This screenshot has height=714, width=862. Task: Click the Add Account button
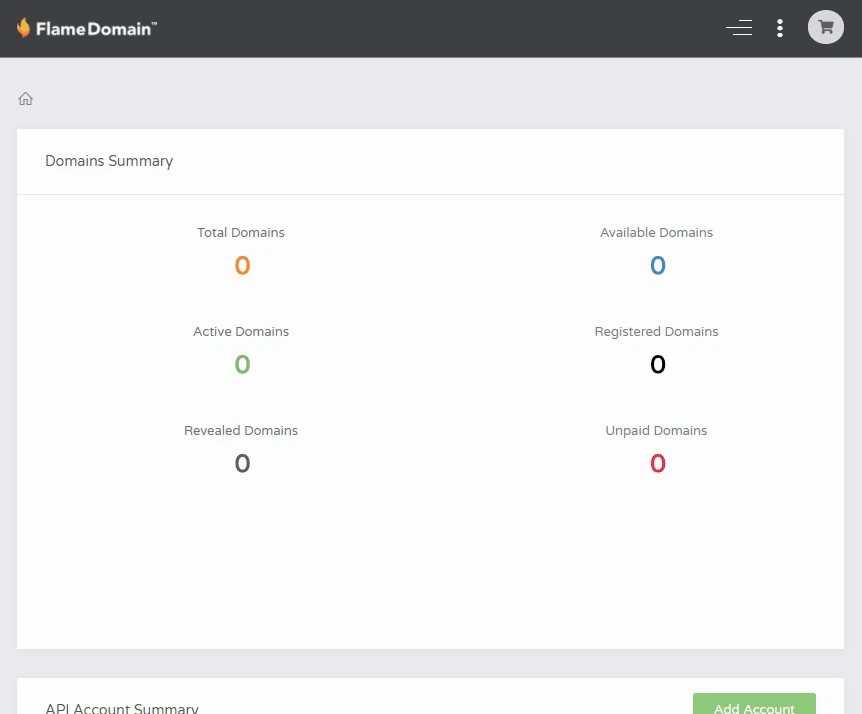[x=754, y=704]
